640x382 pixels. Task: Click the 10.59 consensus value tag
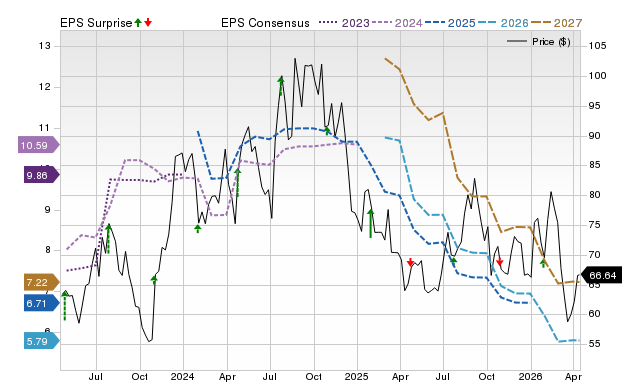38,145
